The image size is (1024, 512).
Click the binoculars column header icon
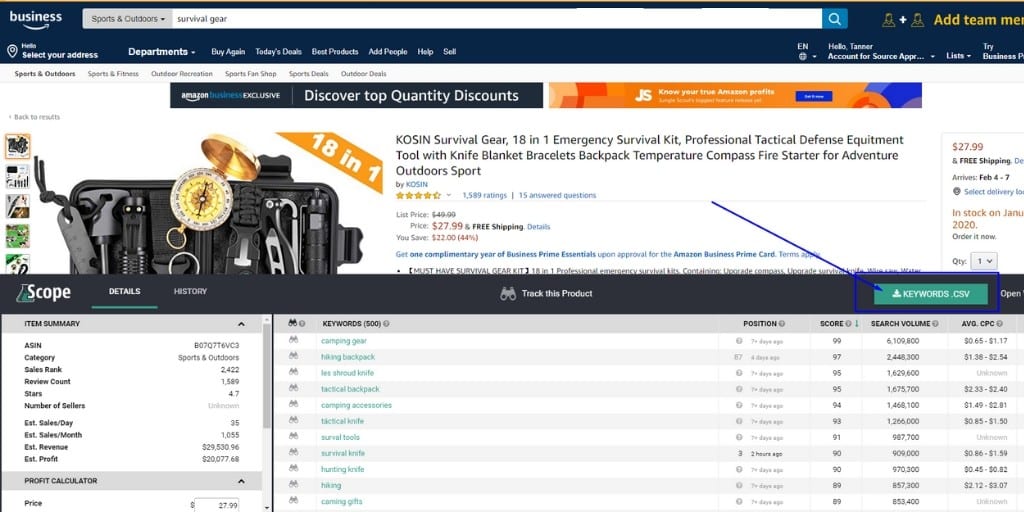292,323
